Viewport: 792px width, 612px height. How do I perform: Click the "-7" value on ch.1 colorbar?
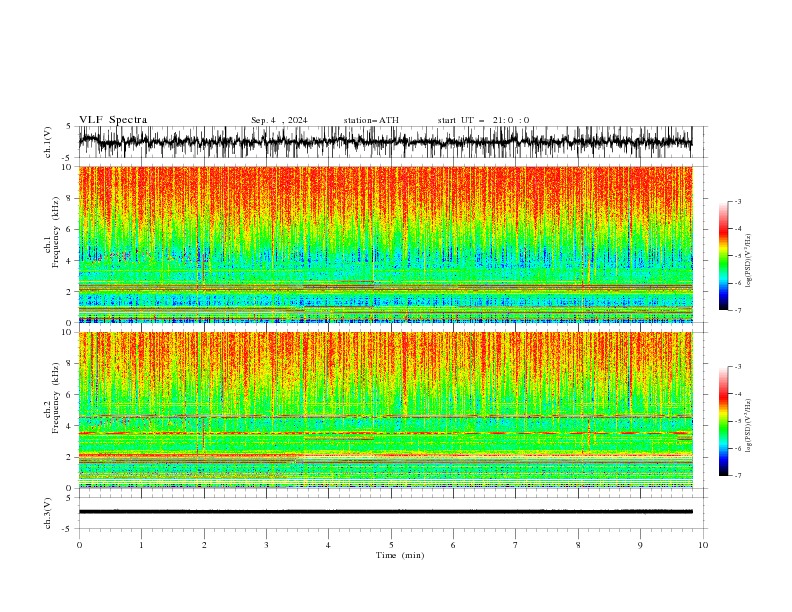[x=738, y=311]
